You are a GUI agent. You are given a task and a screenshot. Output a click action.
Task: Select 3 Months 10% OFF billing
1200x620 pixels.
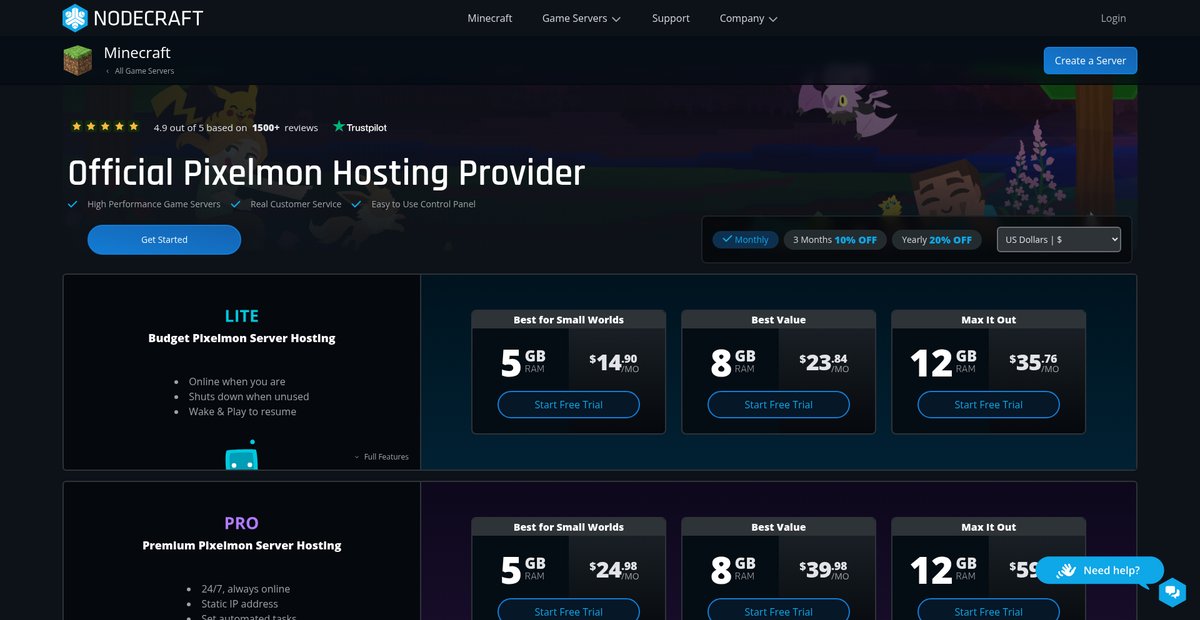pos(835,240)
